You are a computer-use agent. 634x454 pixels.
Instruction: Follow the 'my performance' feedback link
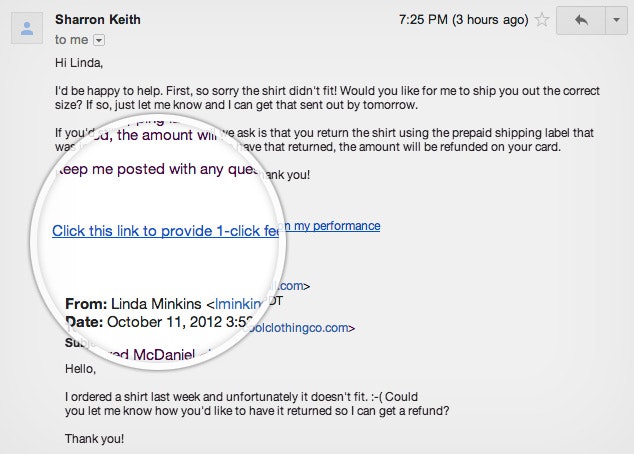(x=337, y=226)
